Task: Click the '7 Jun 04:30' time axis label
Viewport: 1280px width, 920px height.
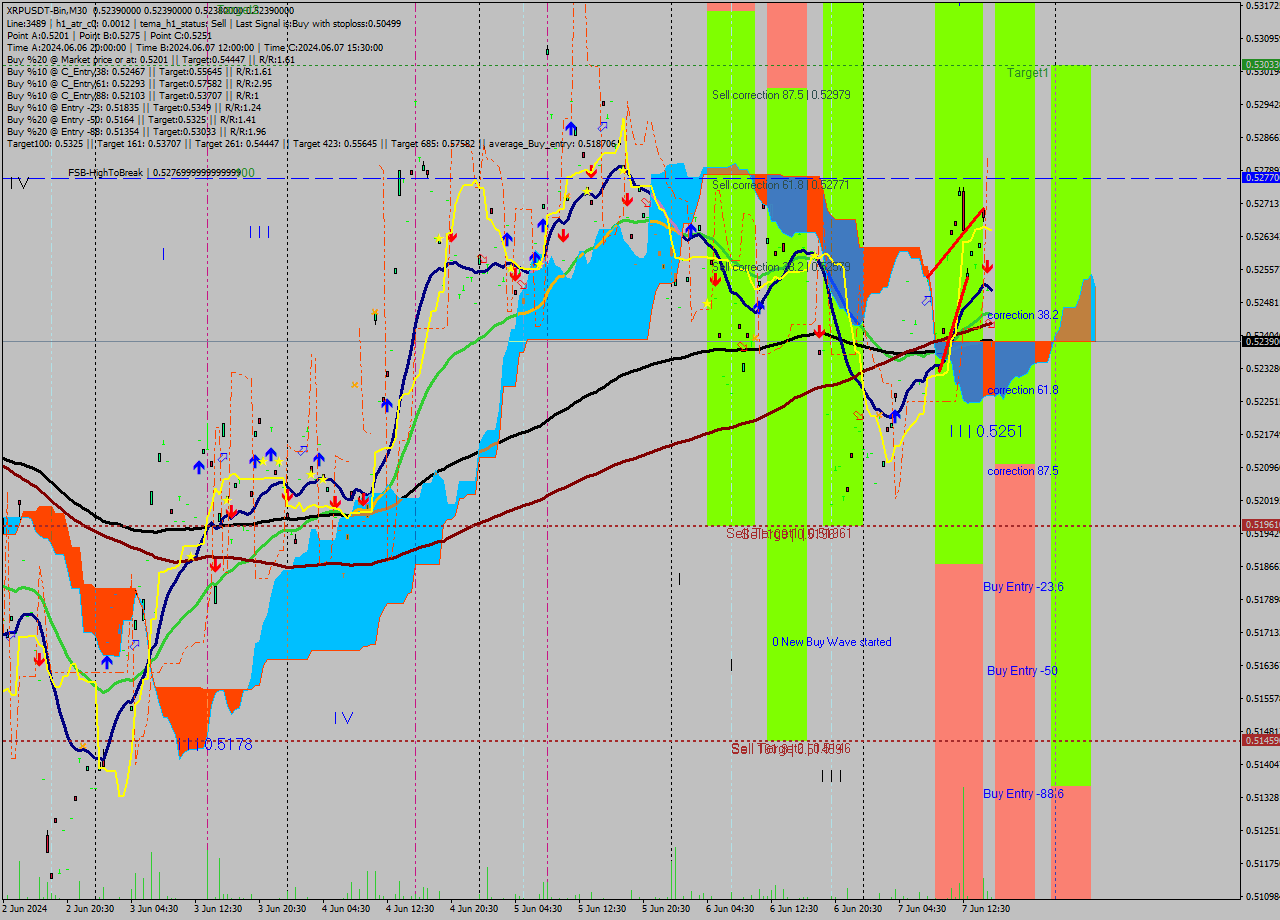Action: (922, 909)
